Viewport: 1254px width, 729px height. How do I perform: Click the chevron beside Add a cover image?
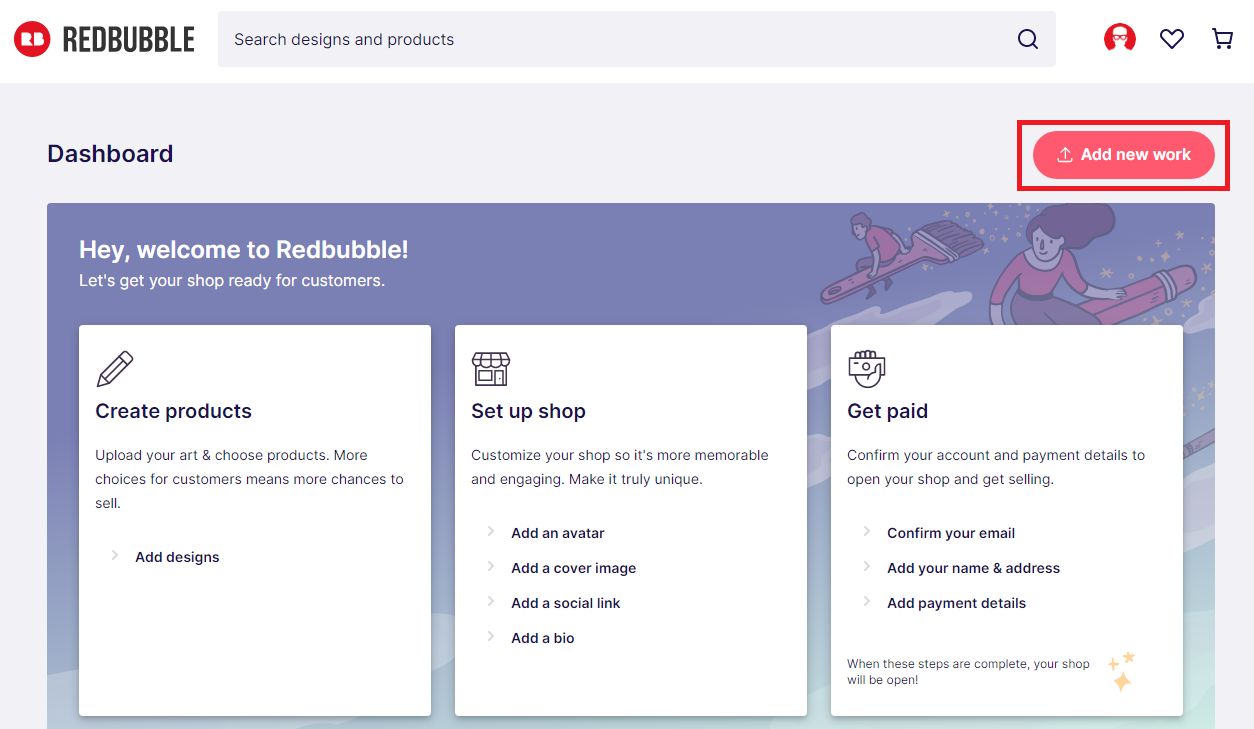tap(491, 566)
